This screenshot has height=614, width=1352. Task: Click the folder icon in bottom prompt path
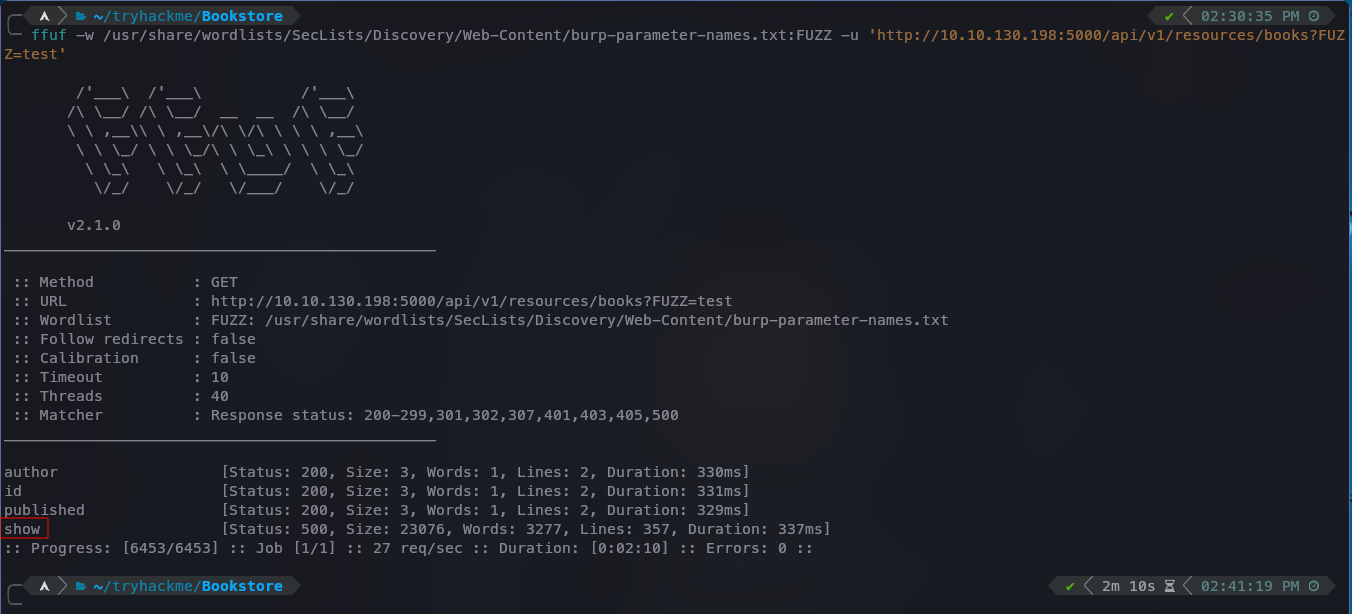click(x=80, y=586)
